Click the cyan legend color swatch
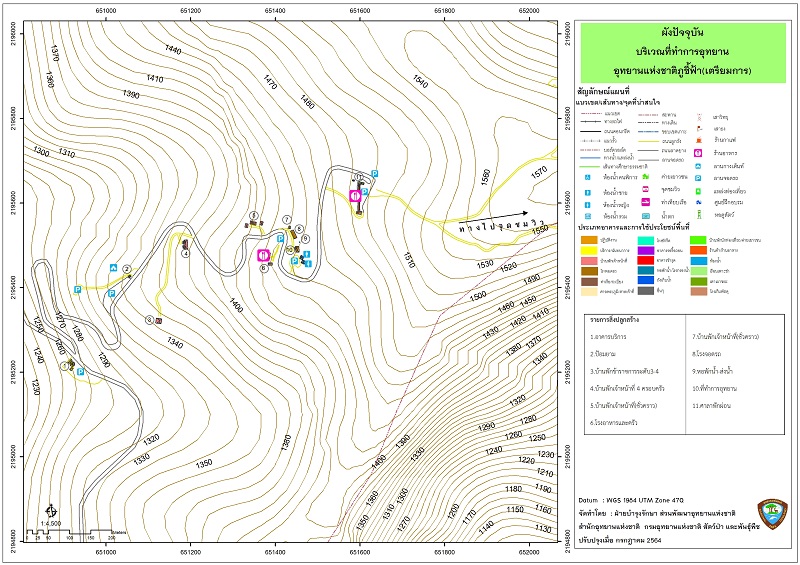The height and width of the screenshot is (565, 800). [646, 240]
